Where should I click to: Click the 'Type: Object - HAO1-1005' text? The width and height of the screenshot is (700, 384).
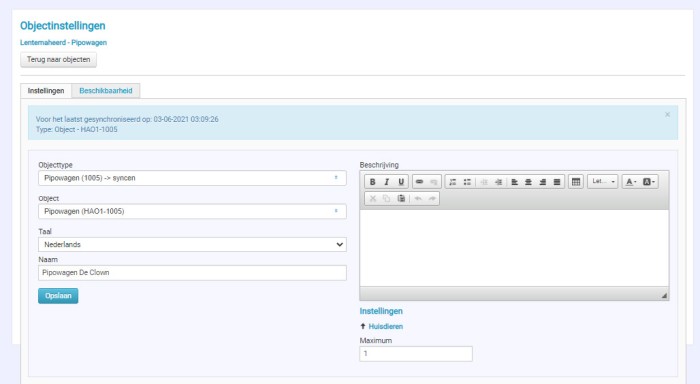77,129
